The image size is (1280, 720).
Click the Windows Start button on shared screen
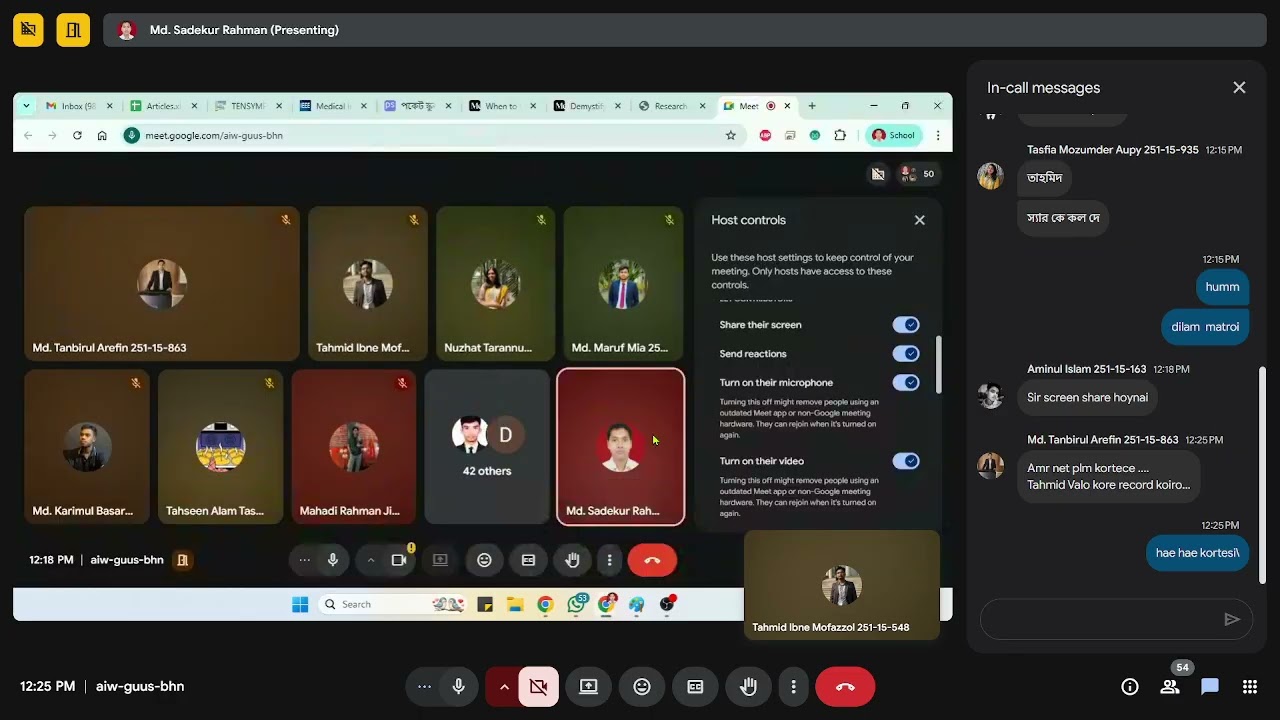coord(300,604)
